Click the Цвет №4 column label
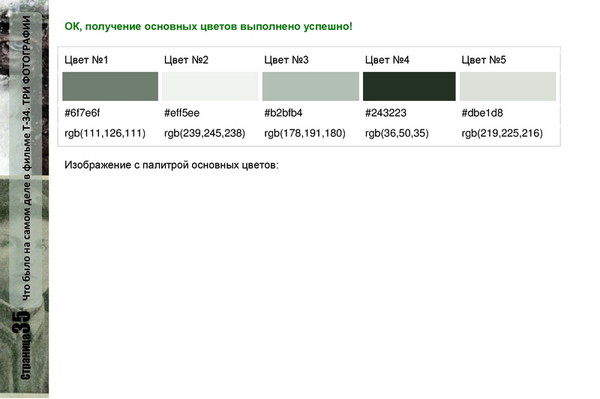The width and height of the screenshot is (600, 399). click(x=387, y=60)
